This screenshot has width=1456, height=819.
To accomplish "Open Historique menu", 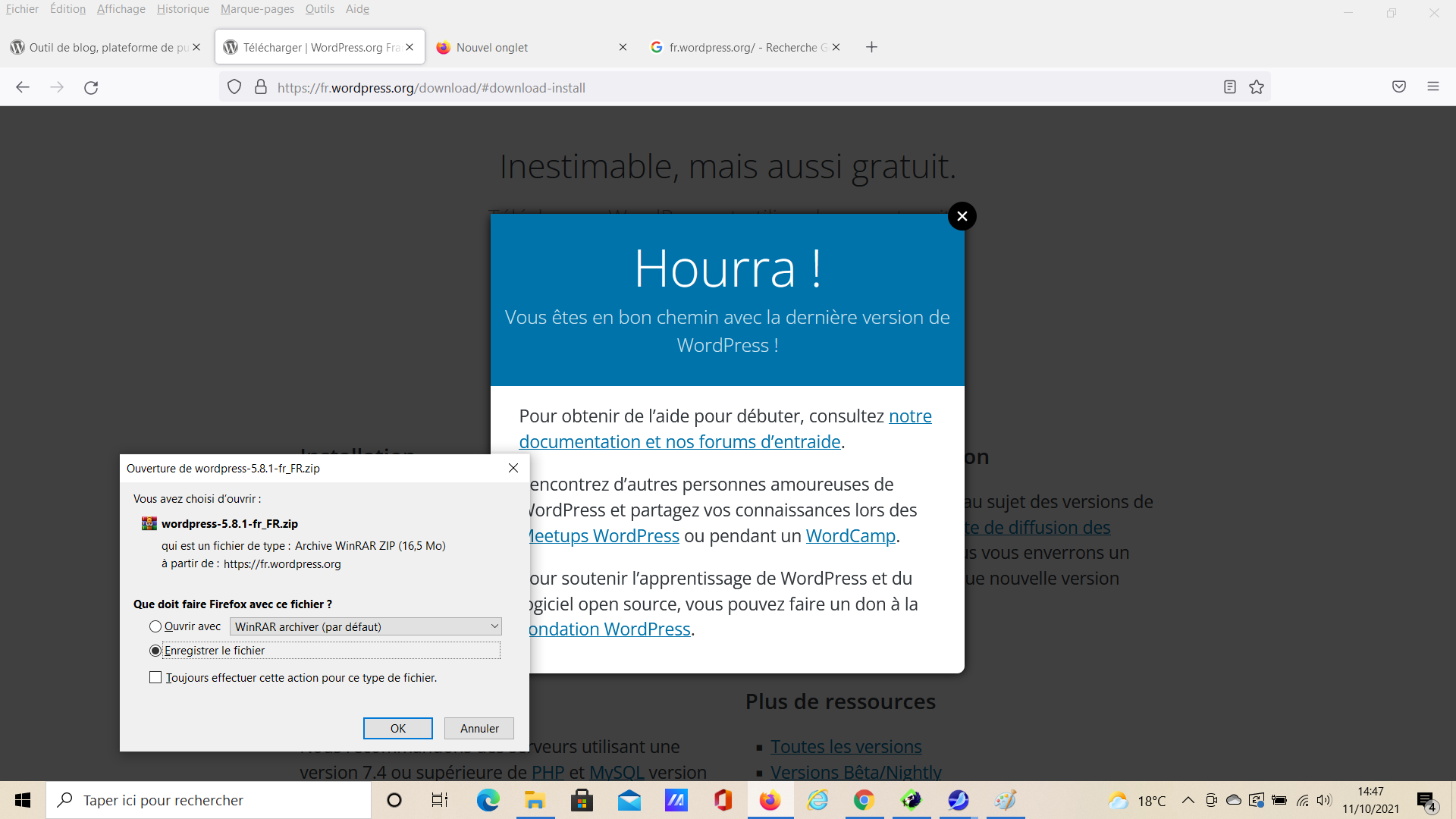I will tap(183, 9).
